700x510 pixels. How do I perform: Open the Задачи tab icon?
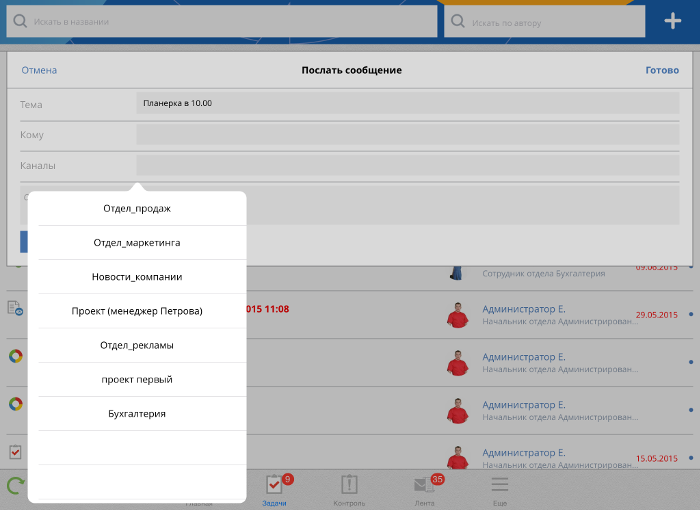(x=274, y=485)
